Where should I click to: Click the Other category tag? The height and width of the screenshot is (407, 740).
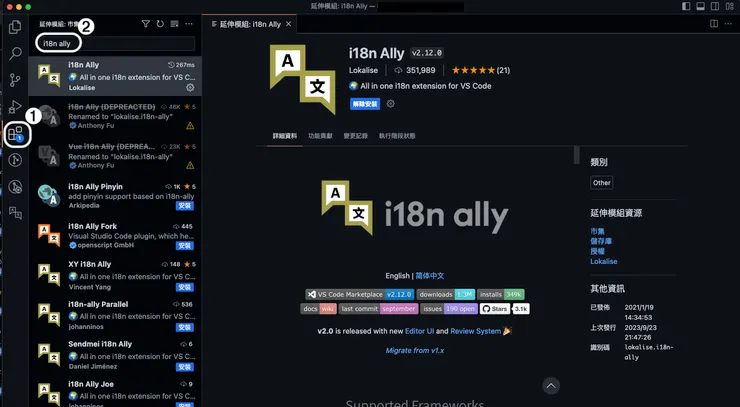click(x=602, y=183)
